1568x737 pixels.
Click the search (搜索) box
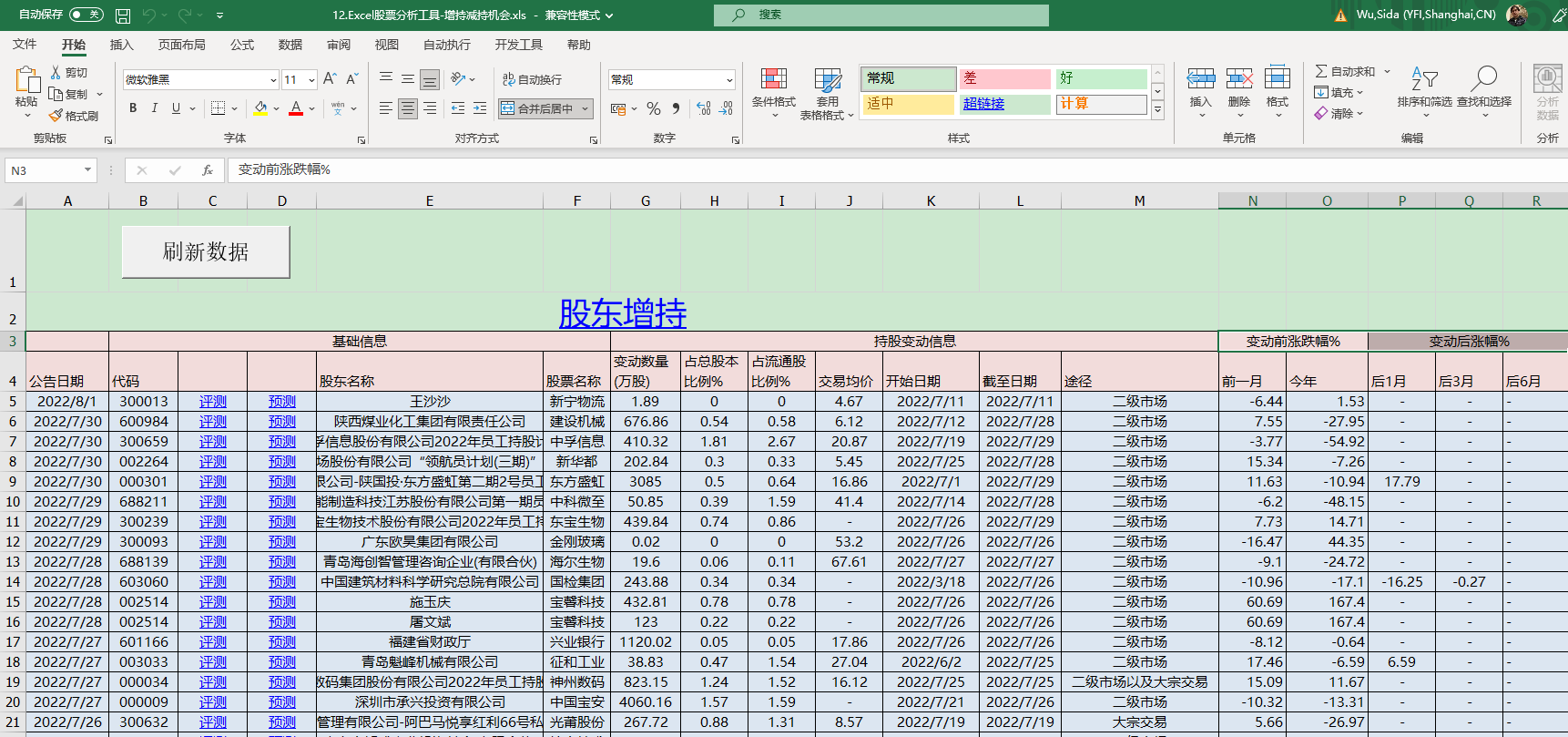click(881, 15)
